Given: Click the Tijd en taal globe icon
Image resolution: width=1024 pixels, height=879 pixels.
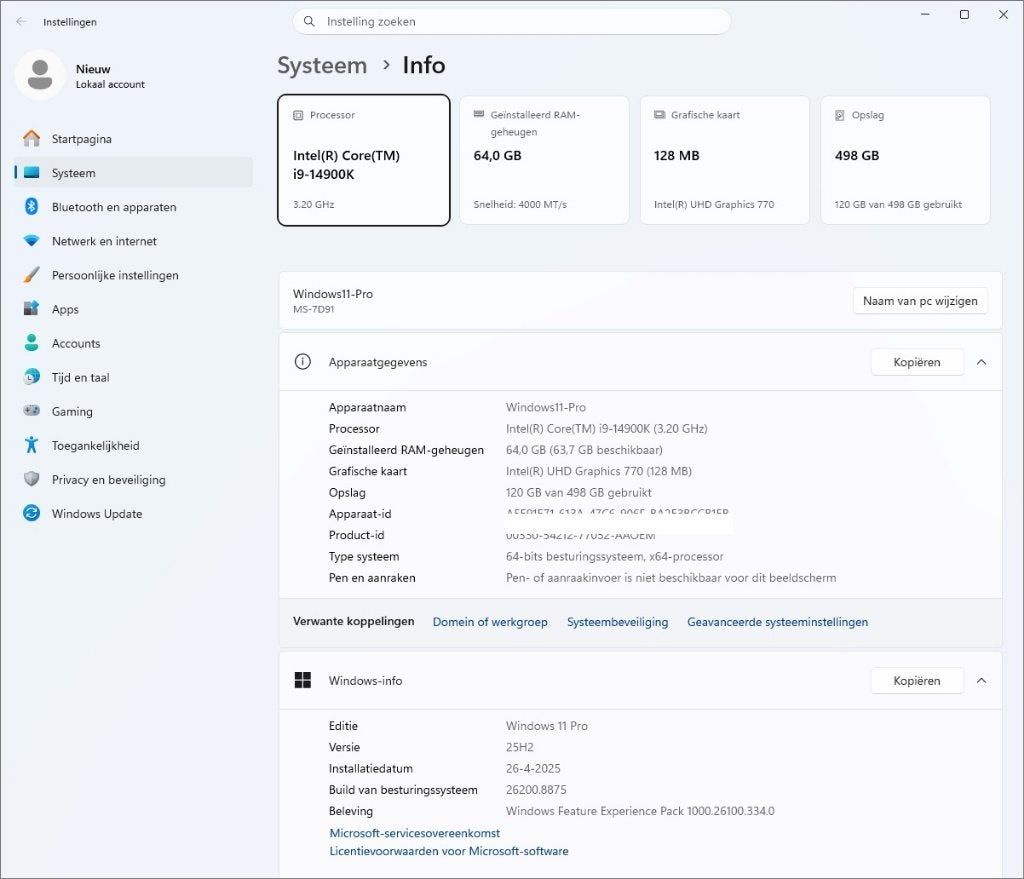Looking at the screenshot, I should click(31, 377).
